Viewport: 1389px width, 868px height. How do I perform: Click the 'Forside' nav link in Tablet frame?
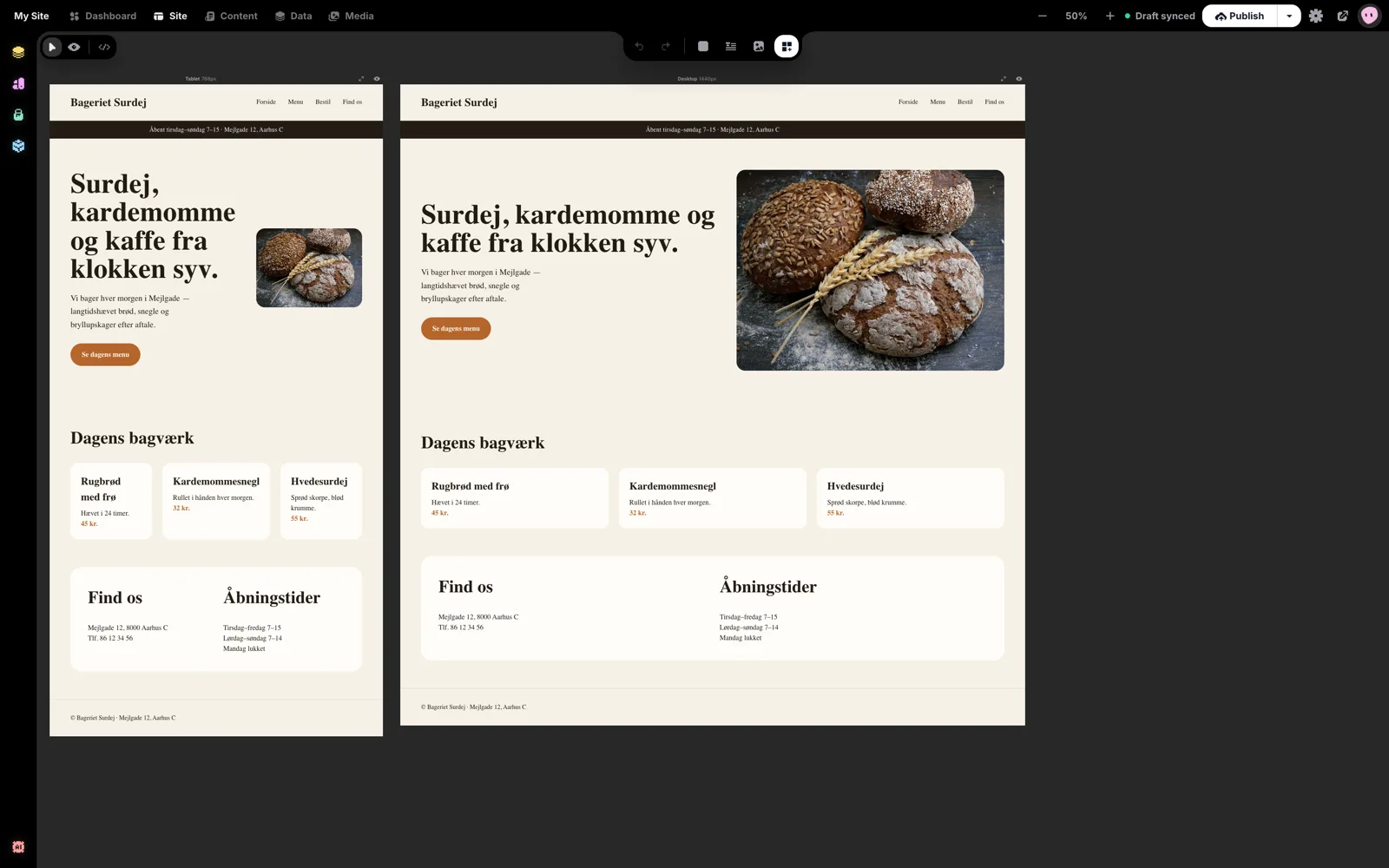266,102
